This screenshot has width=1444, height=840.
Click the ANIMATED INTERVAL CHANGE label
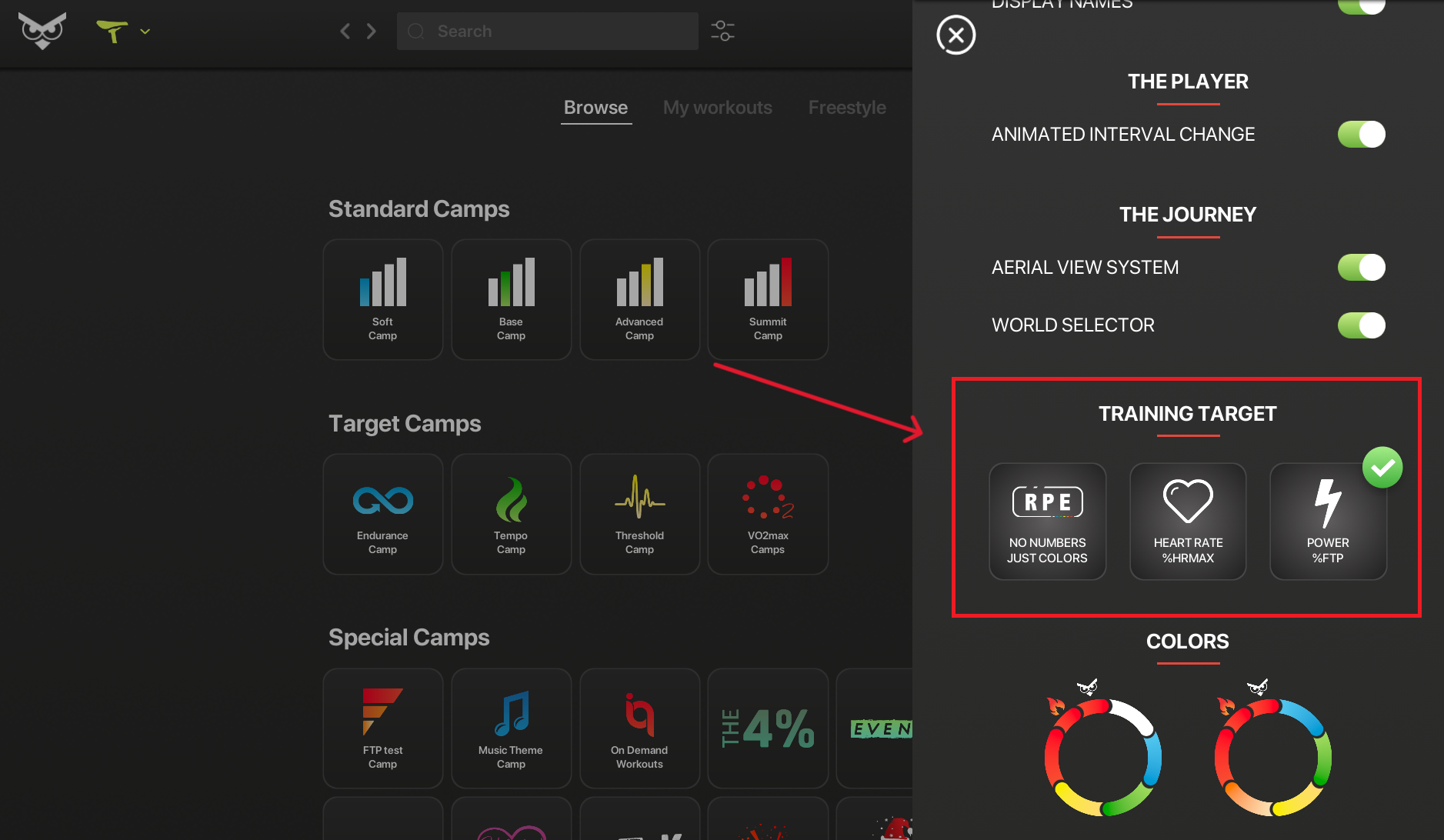pyautogui.click(x=1123, y=135)
